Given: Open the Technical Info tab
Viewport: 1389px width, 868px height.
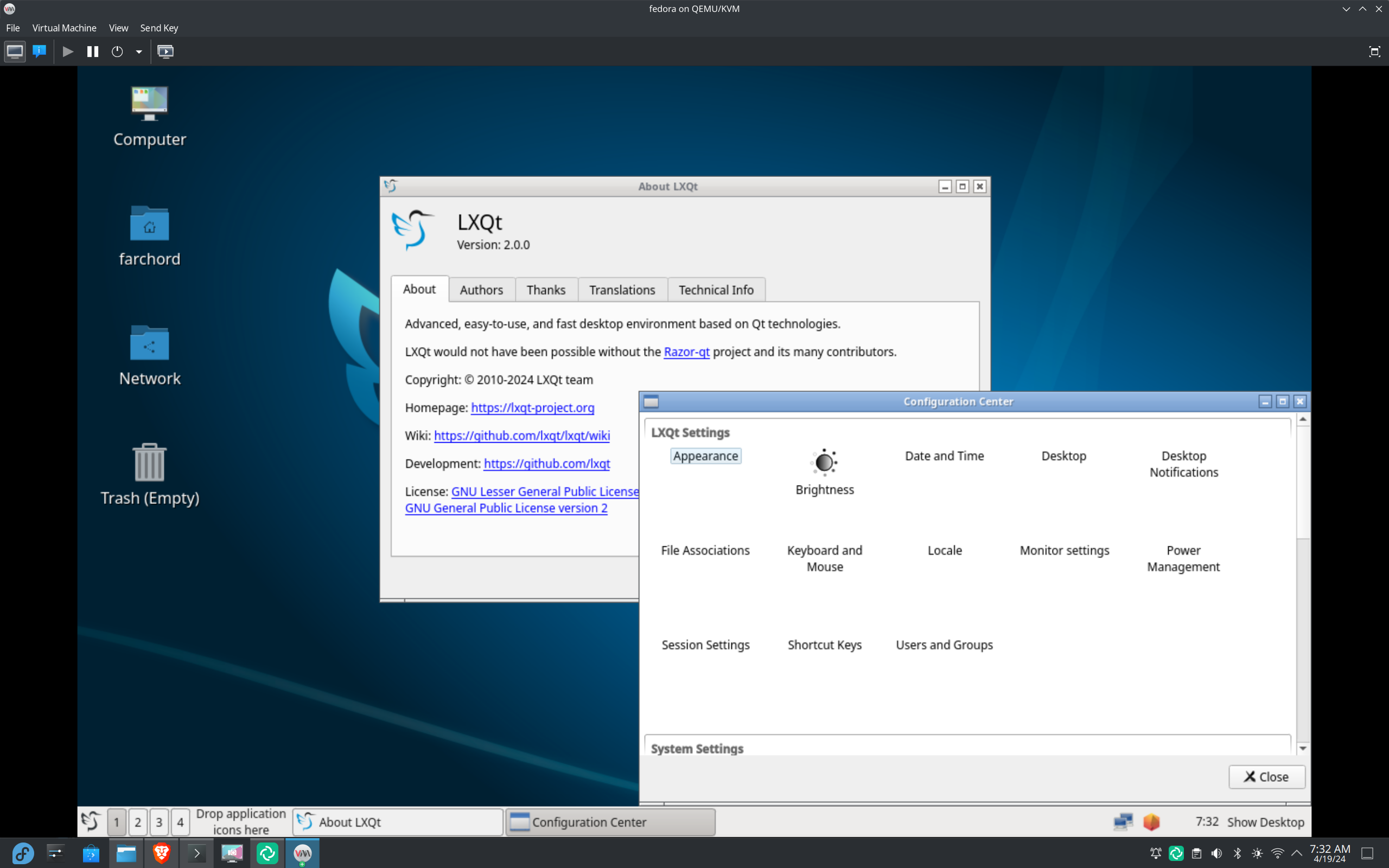Looking at the screenshot, I should click(x=716, y=290).
